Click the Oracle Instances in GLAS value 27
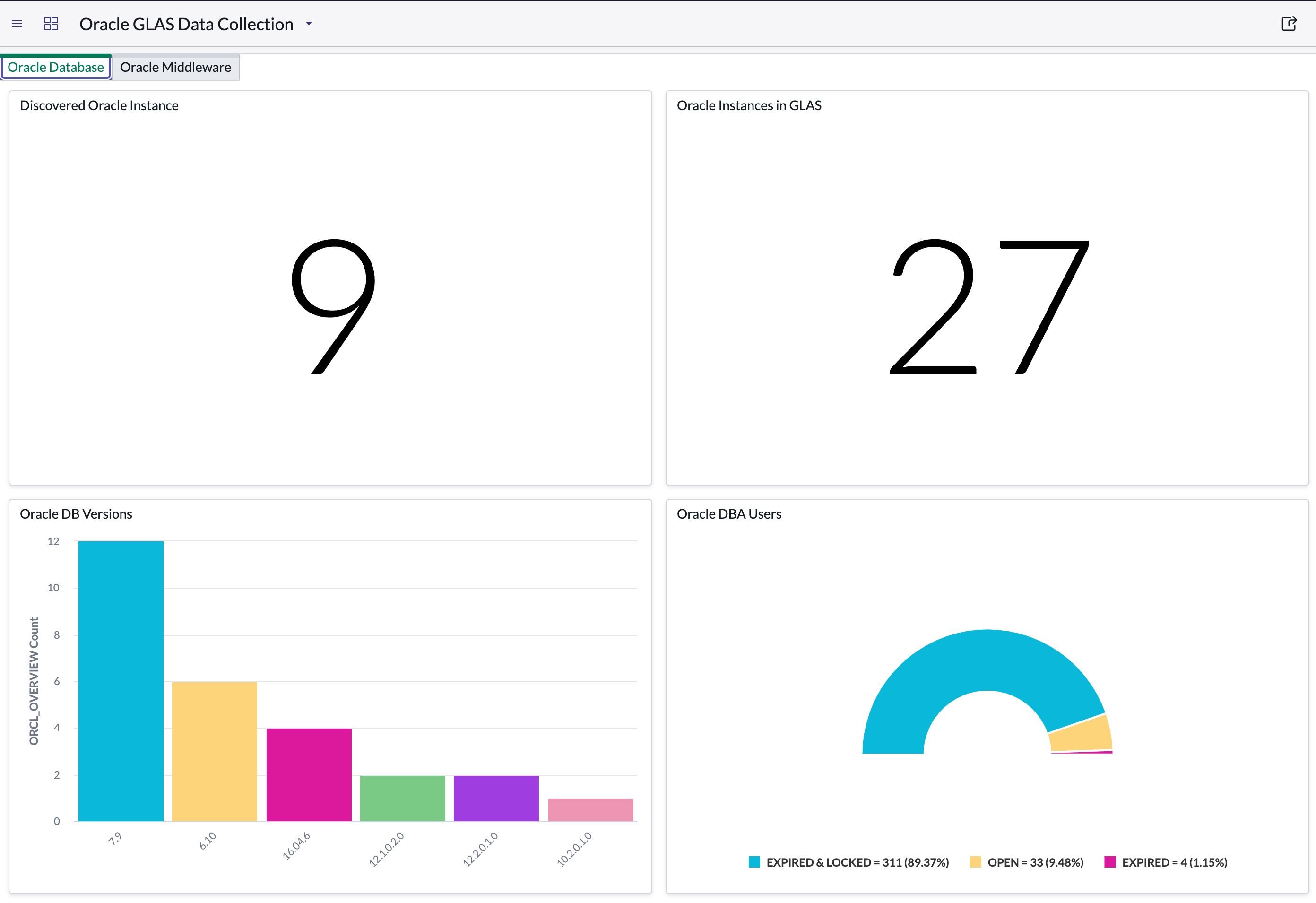This screenshot has width=1316, height=903. tap(989, 306)
